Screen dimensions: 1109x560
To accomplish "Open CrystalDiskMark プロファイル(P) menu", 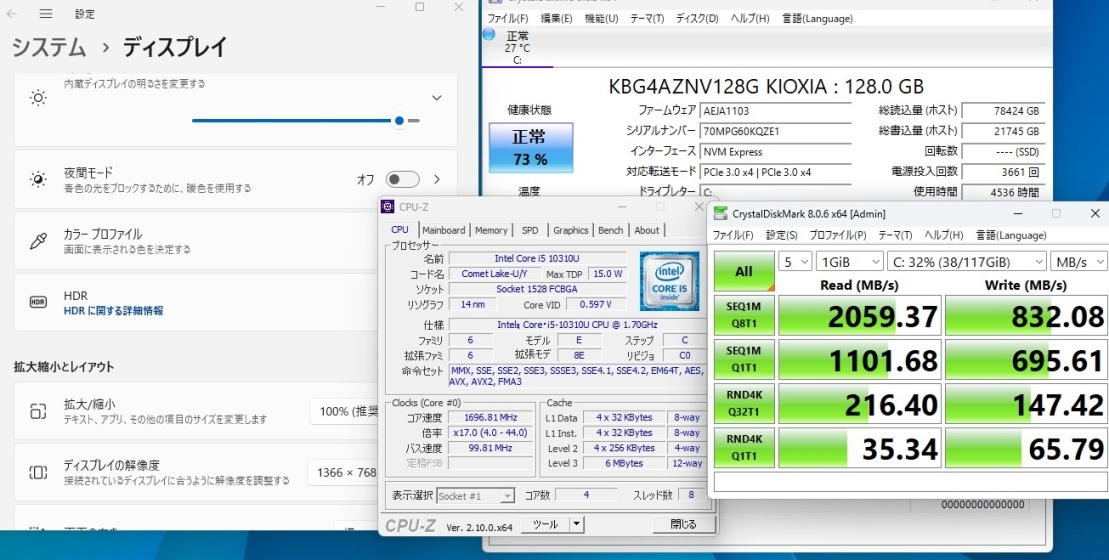I will pyautogui.click(x=837, y=235).
